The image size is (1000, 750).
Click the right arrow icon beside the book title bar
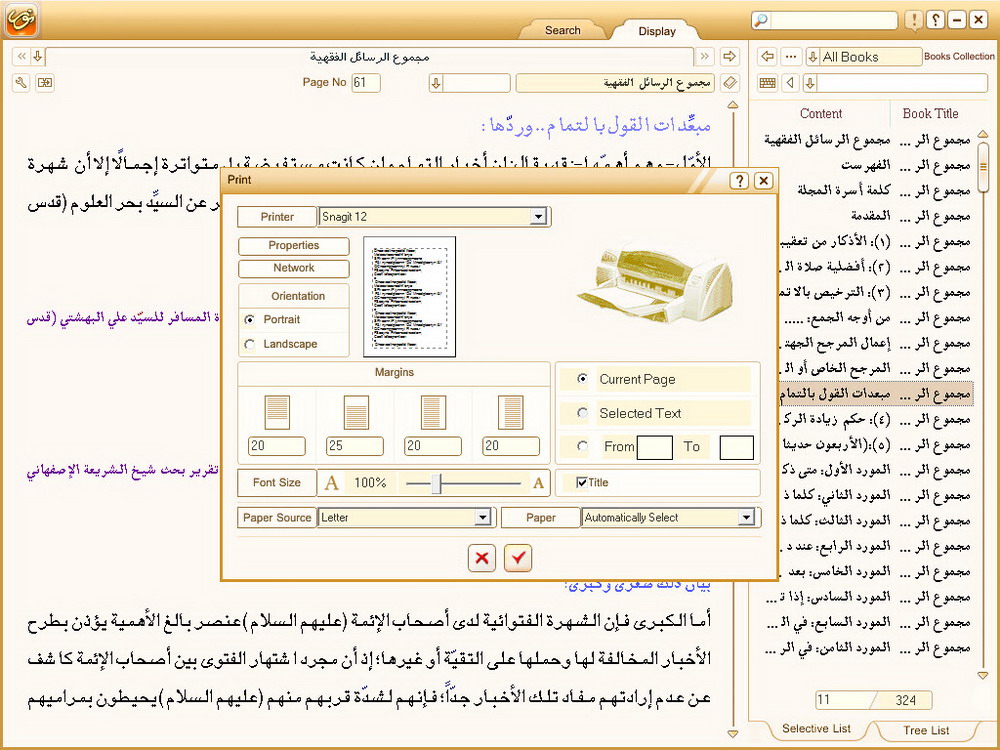coord(729,57)
